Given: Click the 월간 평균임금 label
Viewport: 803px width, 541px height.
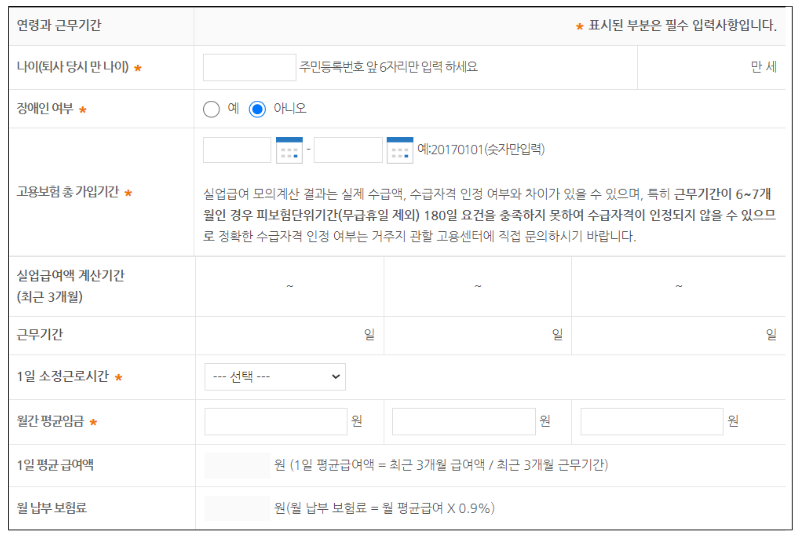Looking at the screenshot, I should coord(50,421).
